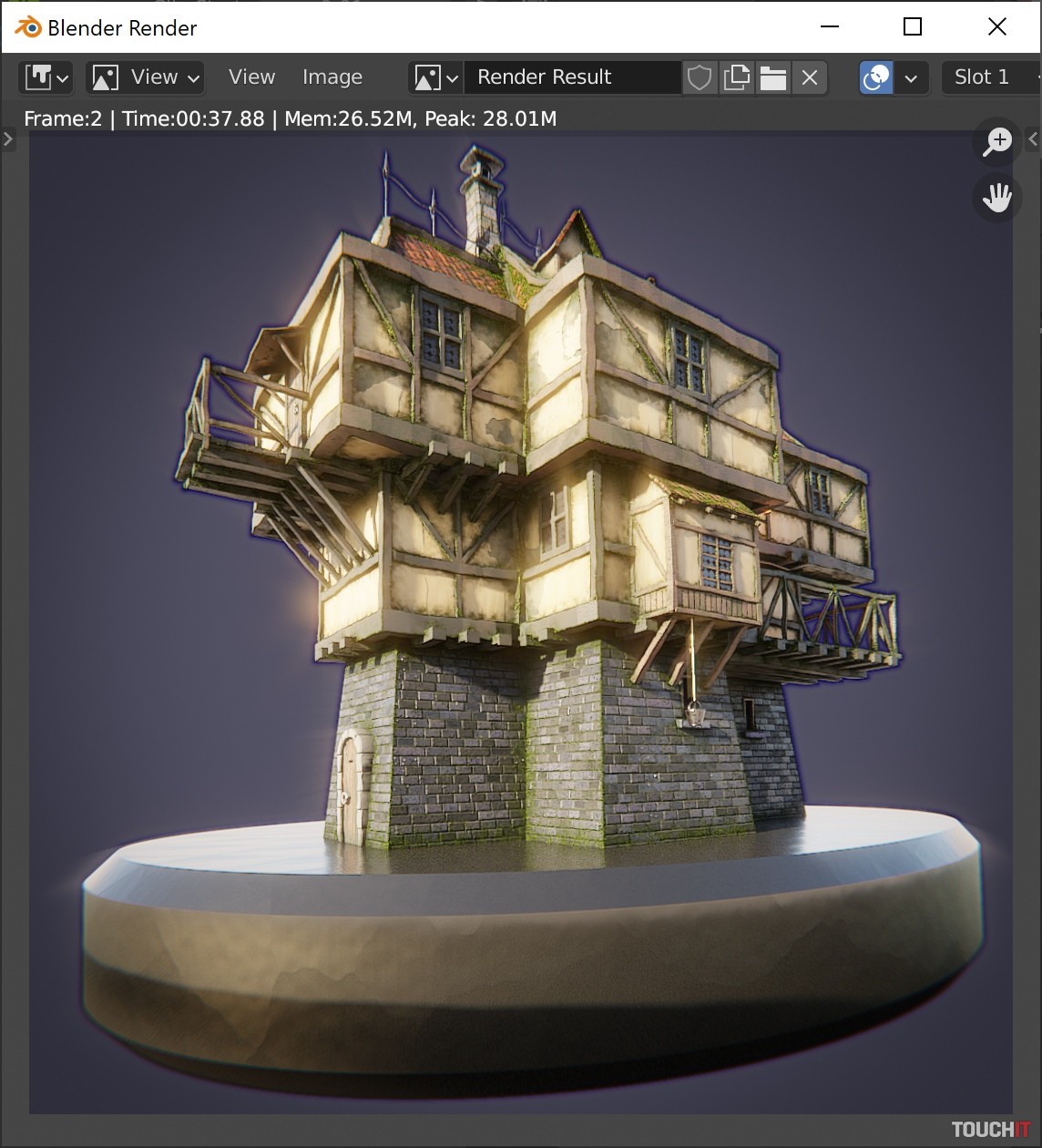Open the editor type selector
The width and height of the screenshot is (1042, 1148).
46,77
